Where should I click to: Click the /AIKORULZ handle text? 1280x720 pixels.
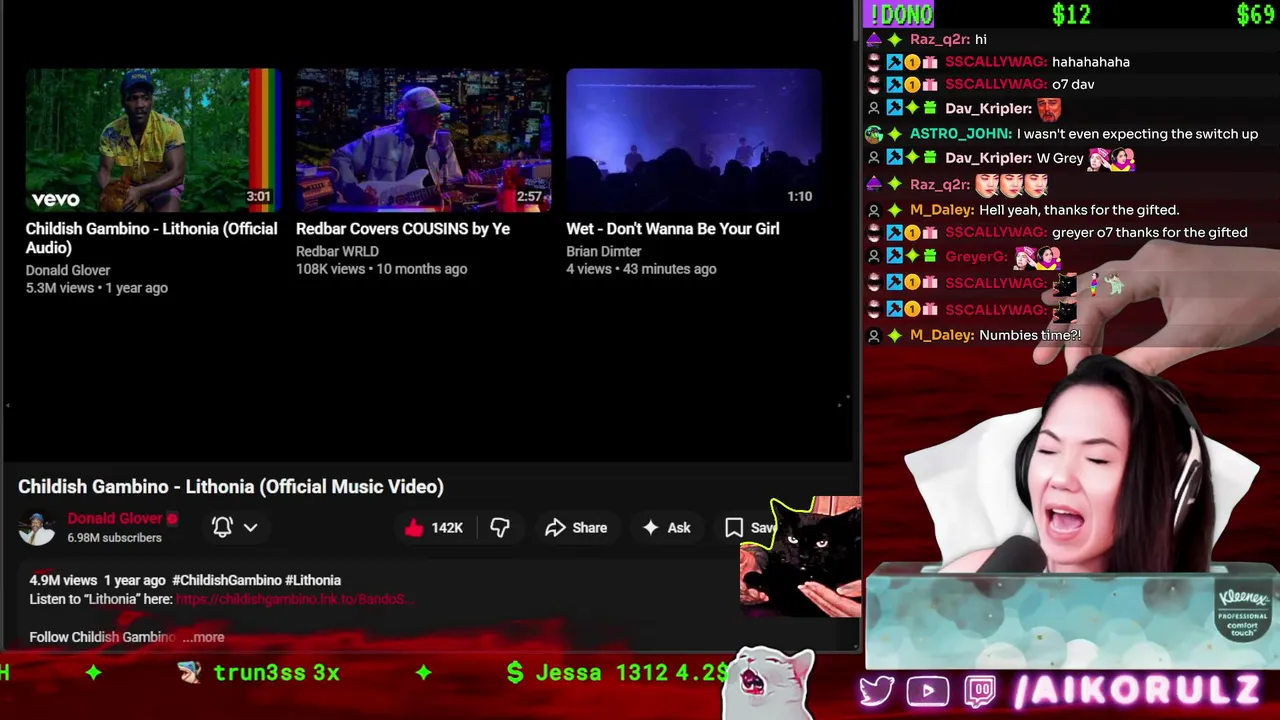tap(1138, 691)
